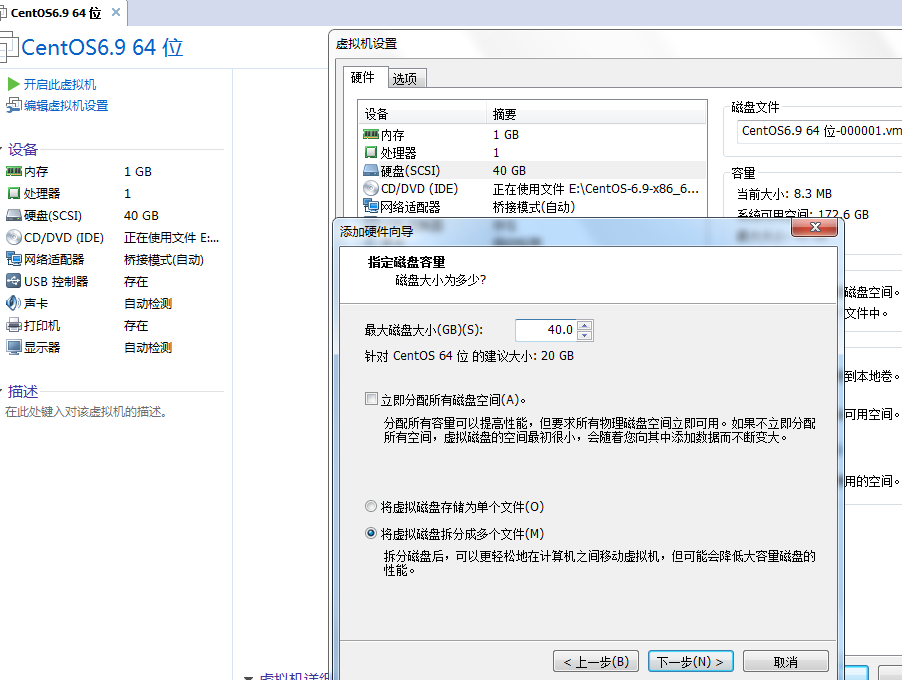Select 将虚拟磁盘拆分成多个文件 option

[x=371, y=533]
